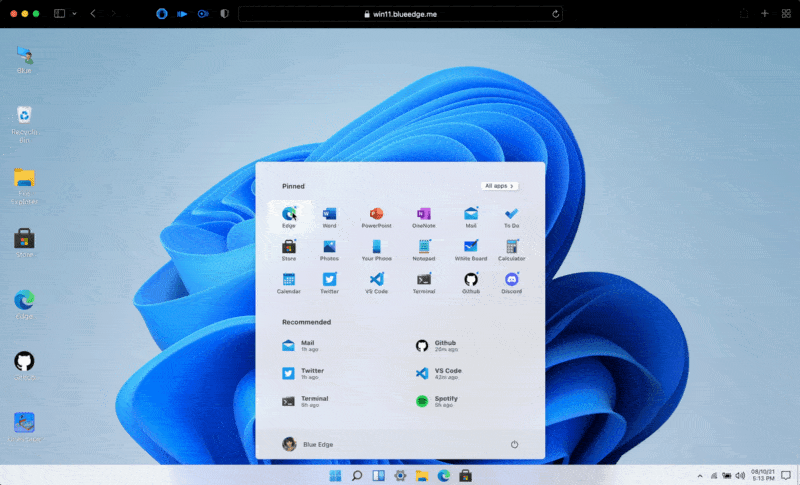
Task: Select the bottom desktop icon below Github
Action: [x=24, y=427]
